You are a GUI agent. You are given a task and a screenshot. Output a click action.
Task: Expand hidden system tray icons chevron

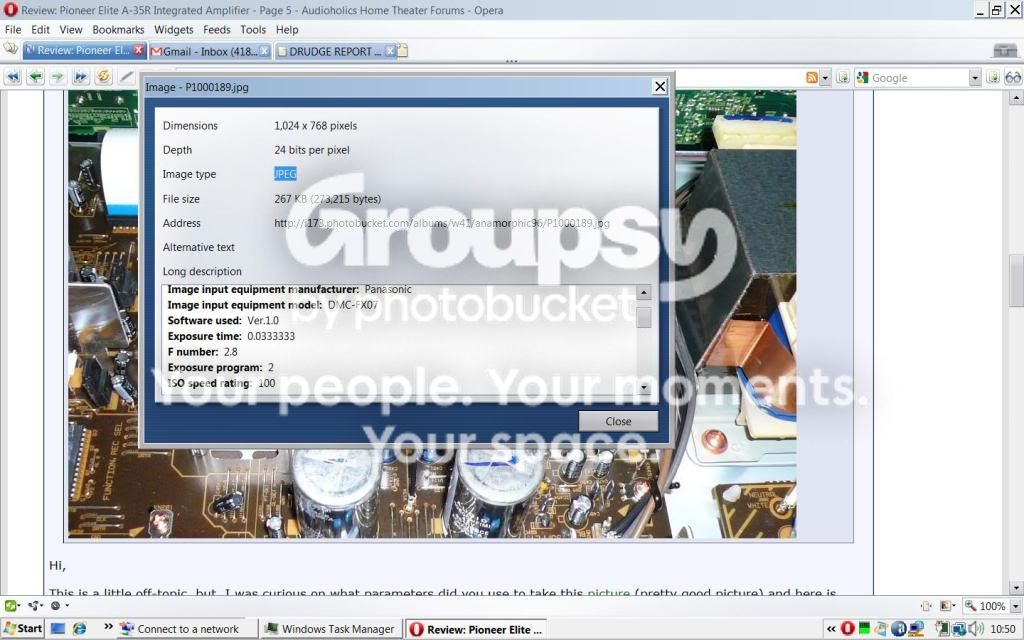tap(831, 630)
